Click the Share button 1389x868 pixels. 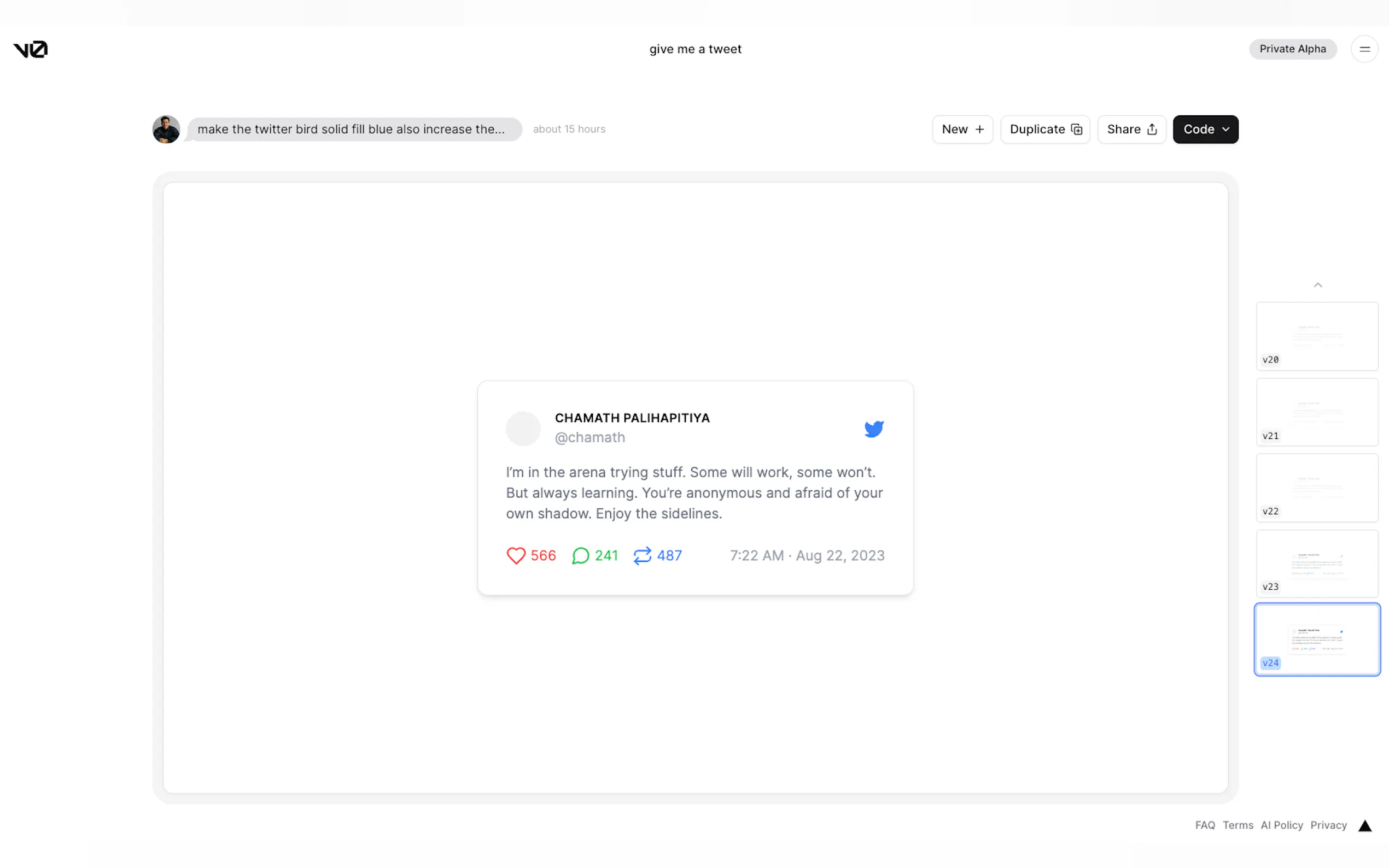tap(1131, 129)
